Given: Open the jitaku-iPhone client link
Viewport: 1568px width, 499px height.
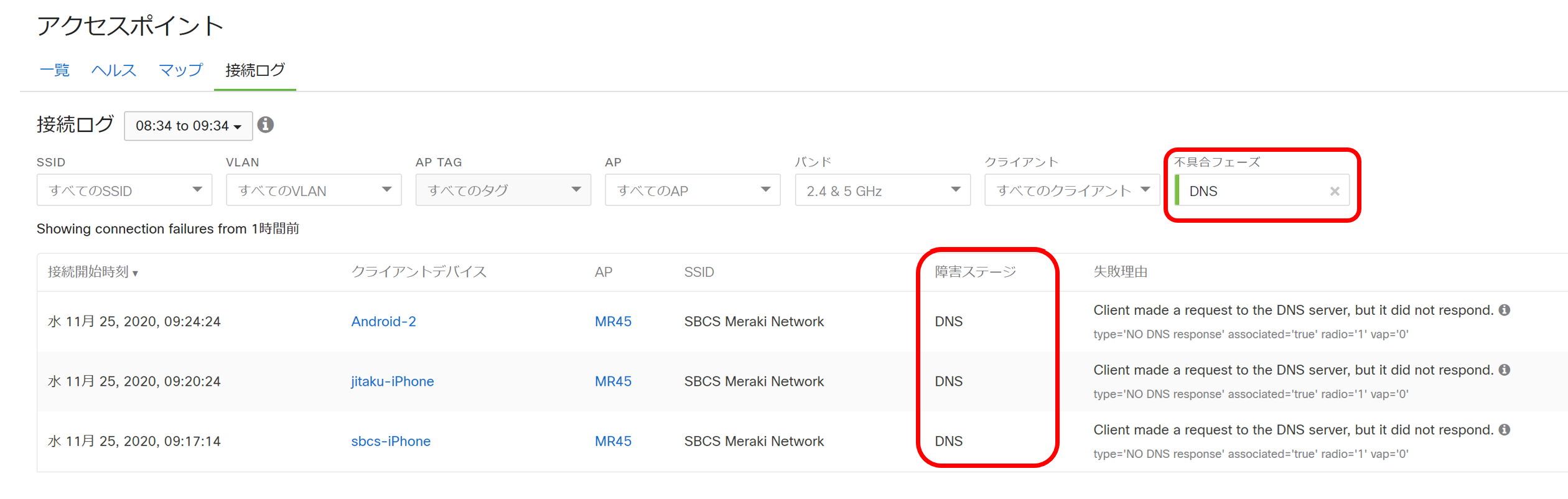Looking at the screenshot, I should (392, 381).
